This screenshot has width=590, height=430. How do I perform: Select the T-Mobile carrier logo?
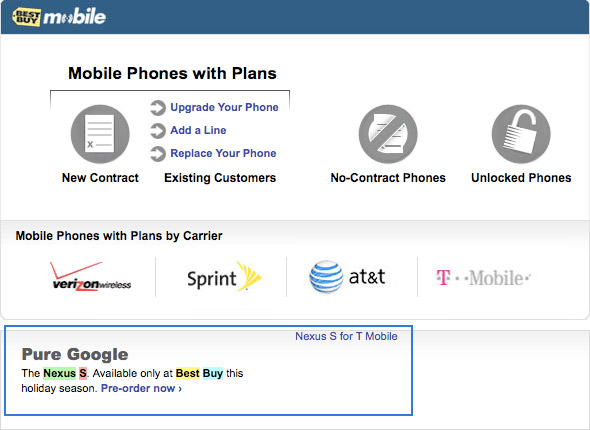483,278
